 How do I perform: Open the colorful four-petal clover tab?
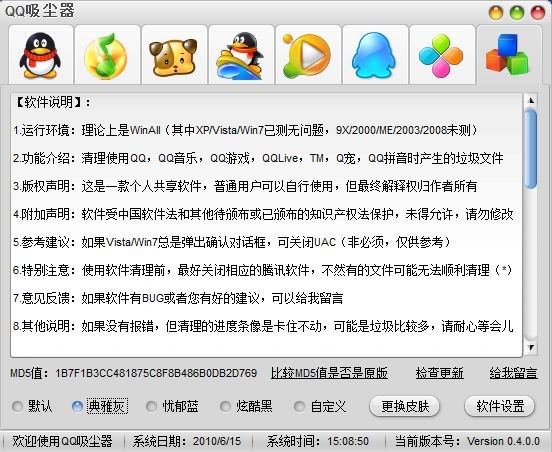441,55
